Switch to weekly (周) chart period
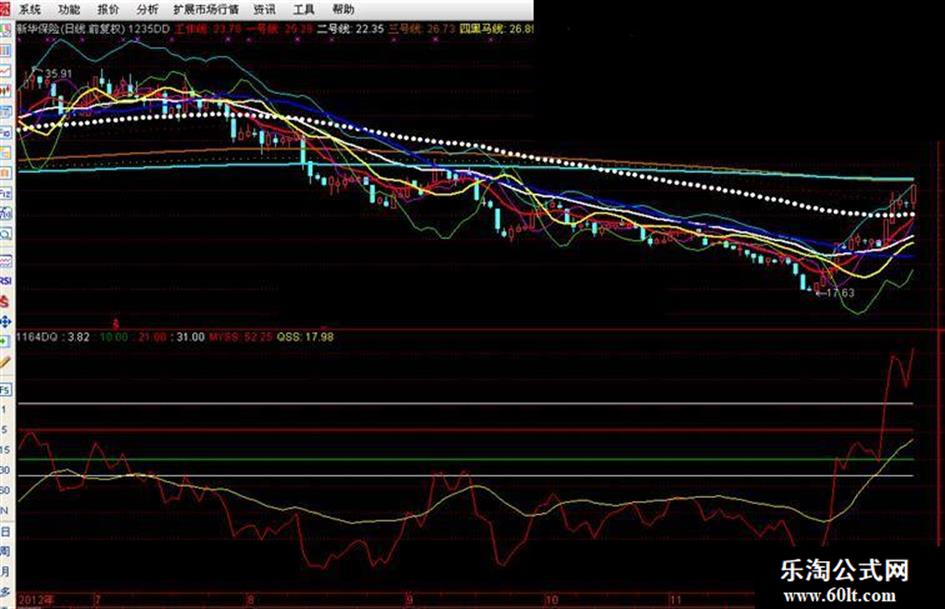This screenshot has width=945, height=609. 5,551
